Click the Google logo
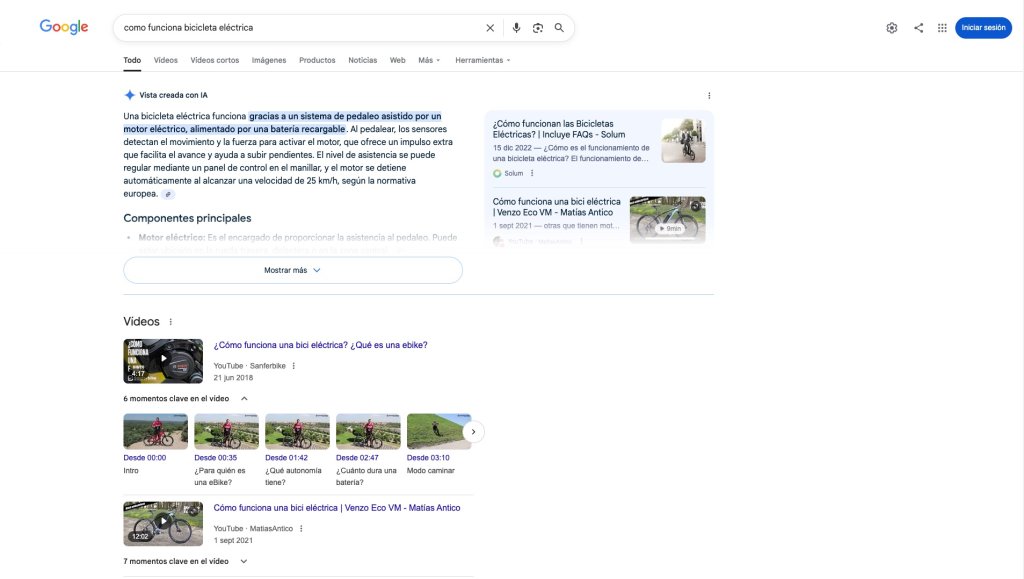Screen dimensions: 1024x579 point(64,27)
